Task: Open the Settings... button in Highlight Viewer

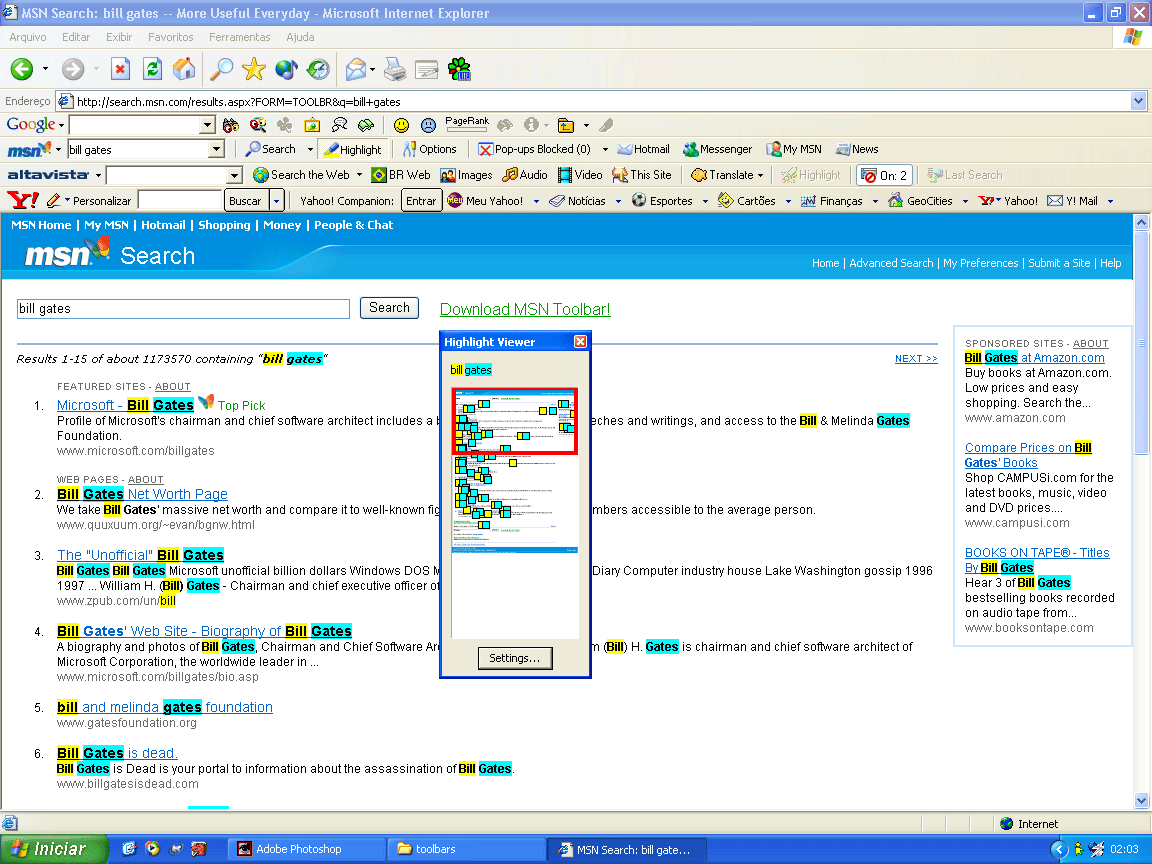Action: [x=514, y=658]
